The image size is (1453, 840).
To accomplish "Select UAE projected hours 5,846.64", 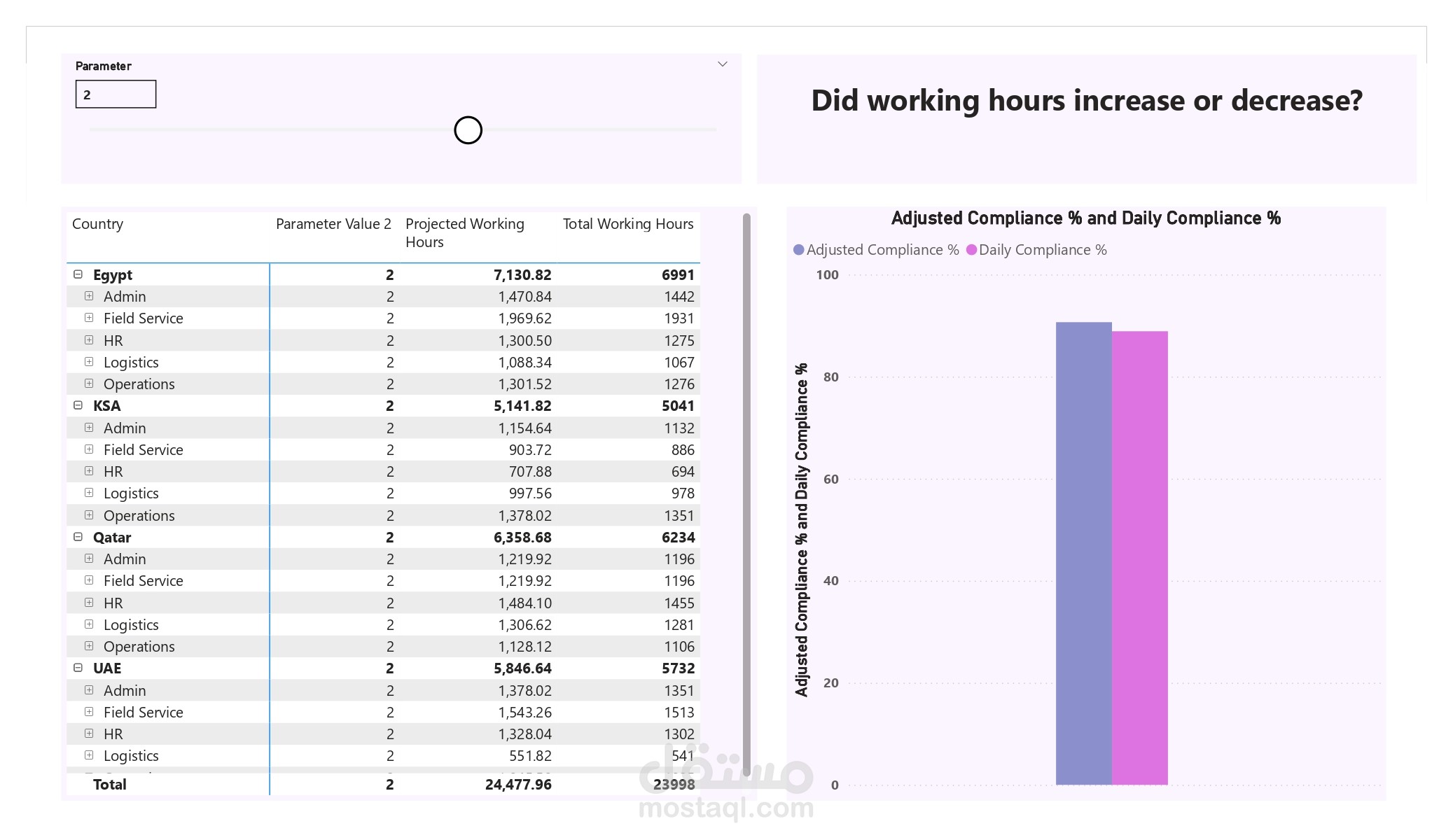I will (522, 668).
